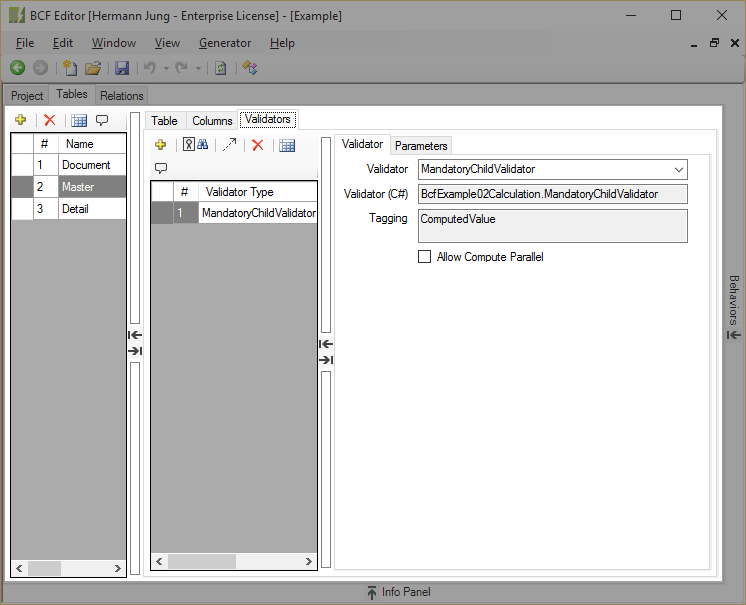
Task: Click the comment bubble below validators toolbar
Action: point(161,168)
